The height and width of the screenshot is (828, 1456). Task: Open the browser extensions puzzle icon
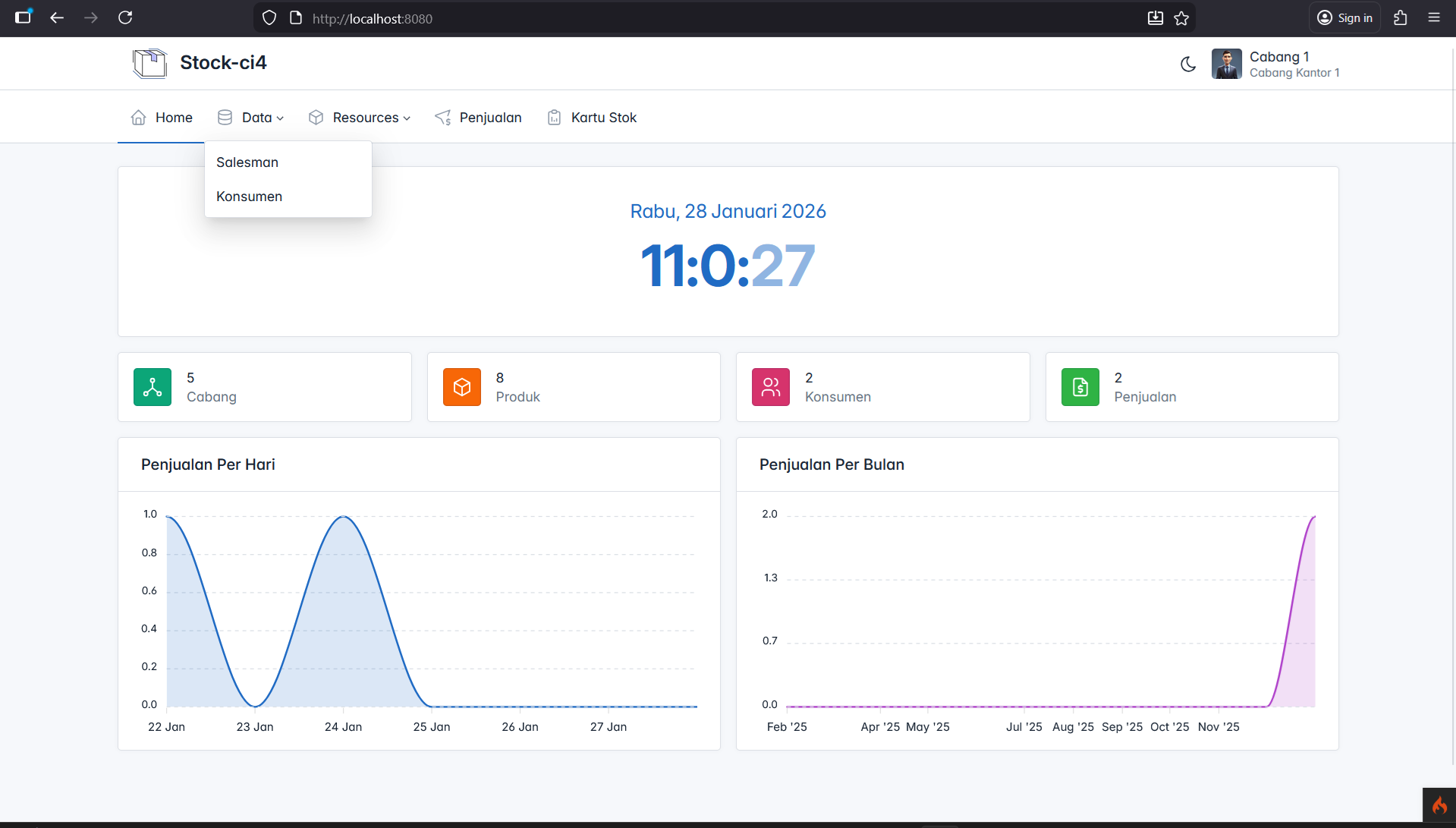click(1401, 17)
